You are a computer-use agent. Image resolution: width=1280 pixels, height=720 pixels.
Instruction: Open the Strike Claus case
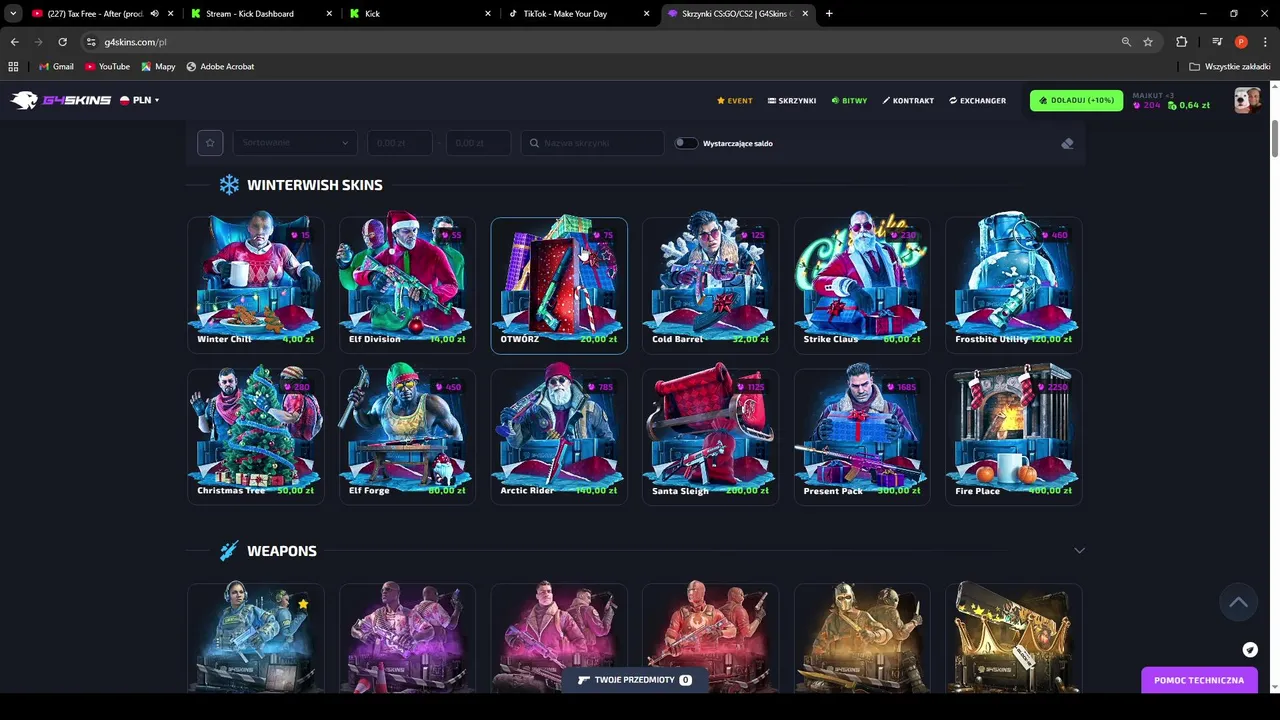point(862,285)
